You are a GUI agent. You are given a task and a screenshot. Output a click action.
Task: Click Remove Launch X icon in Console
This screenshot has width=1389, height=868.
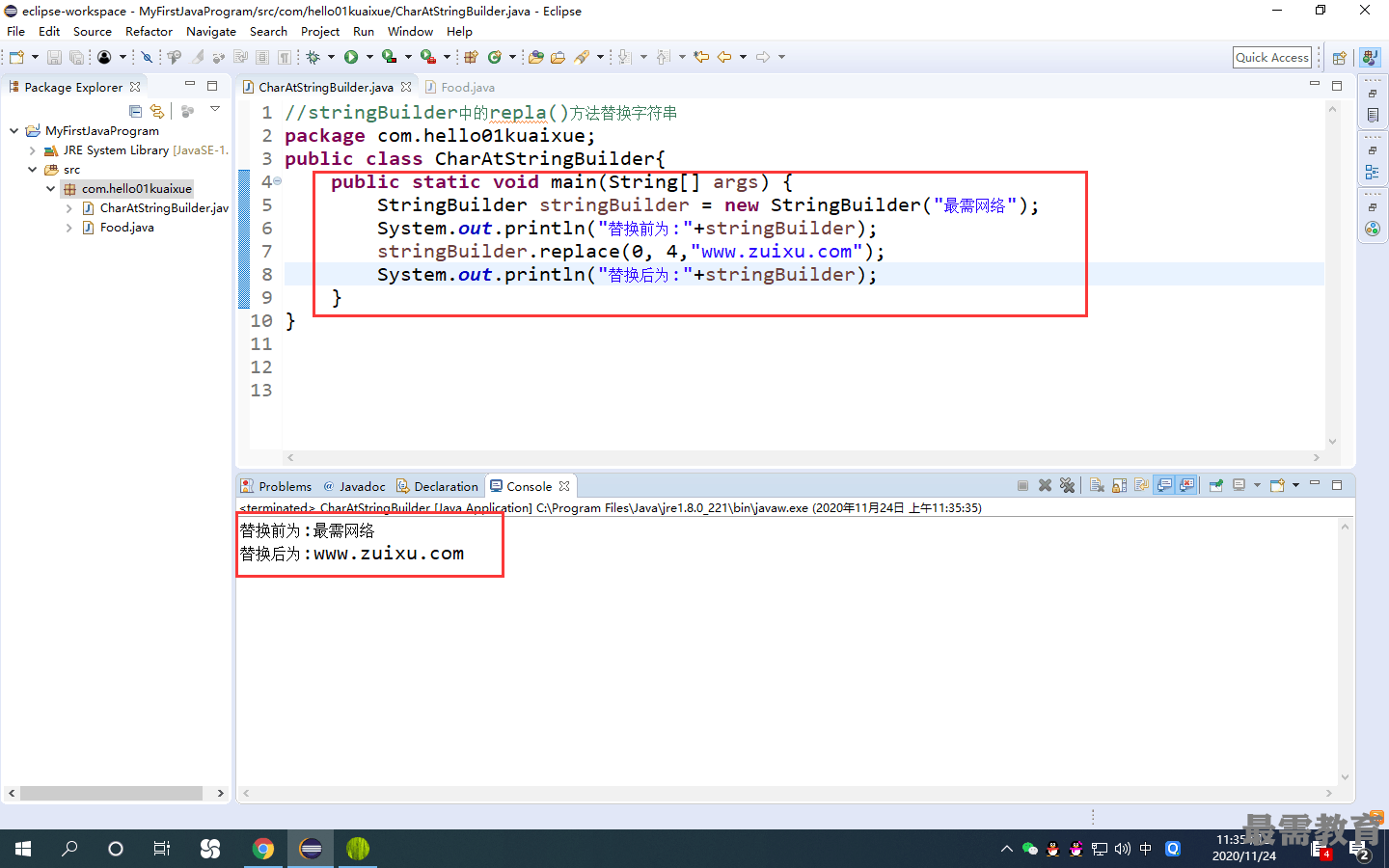pos(1045,485)
